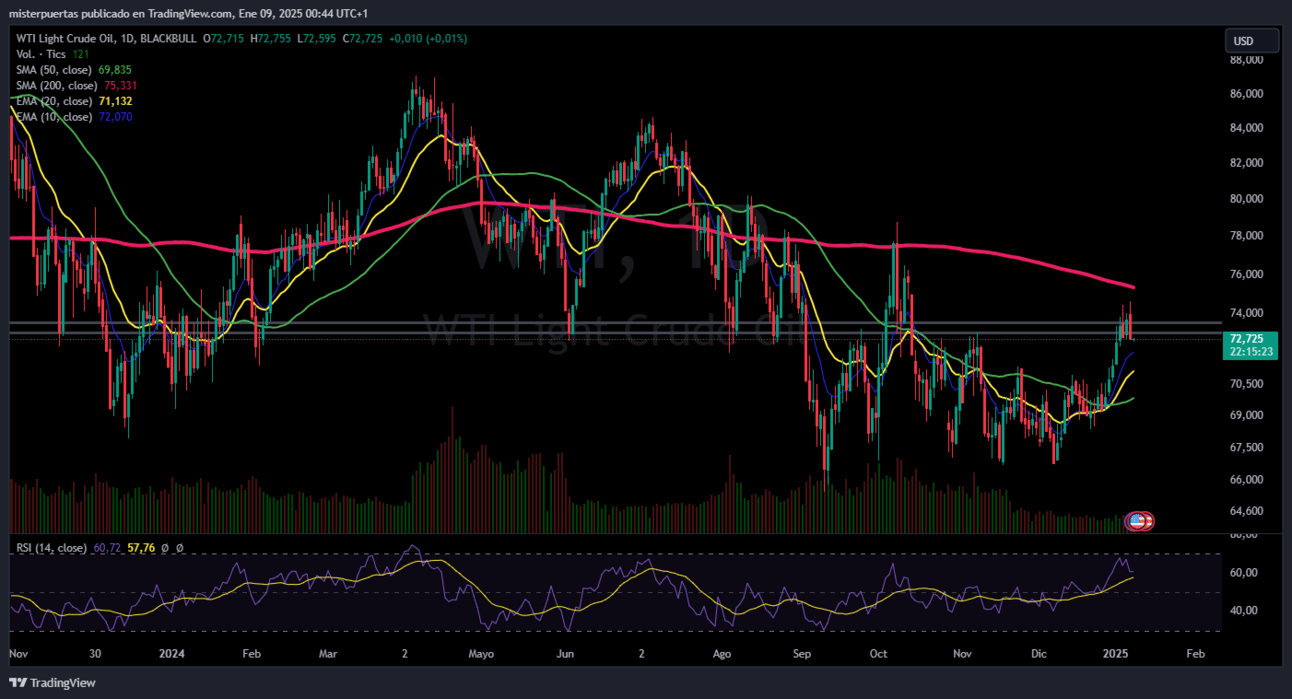The height and width of the screenshot is (699, 1292).
Task: Select the SMA (50, close) indicator legend
Action: 55,70
